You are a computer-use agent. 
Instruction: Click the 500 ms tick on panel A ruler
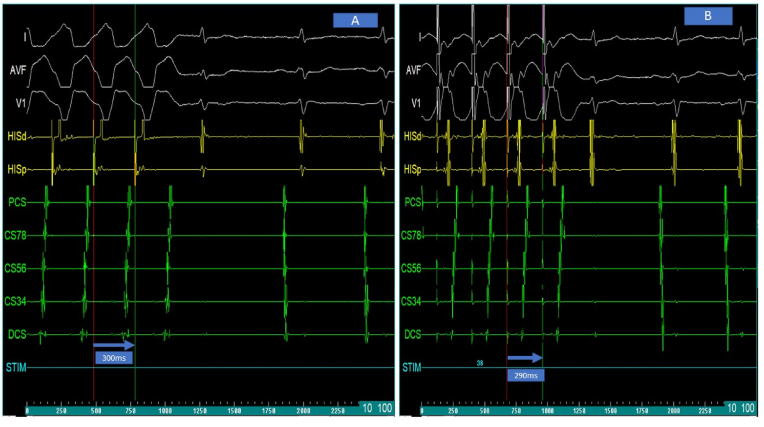click(96, 411)
